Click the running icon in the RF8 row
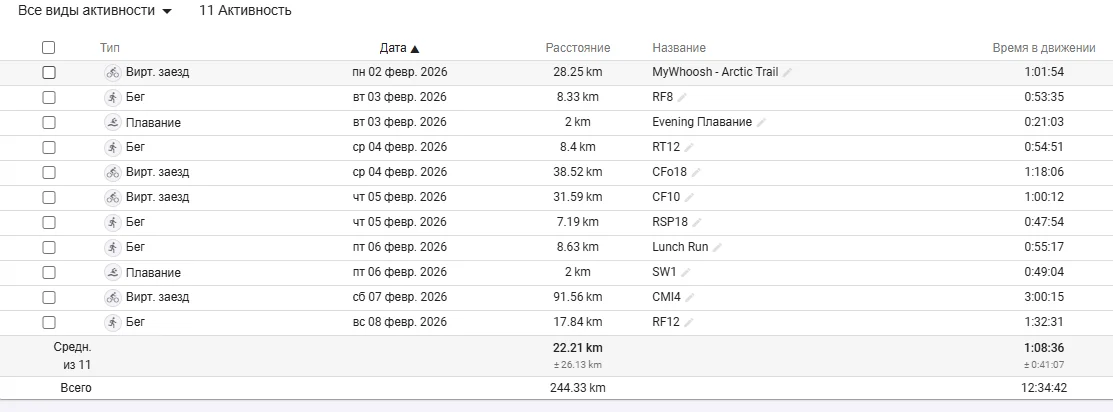This screenshot has width=1113, height=412. pos(112,97)
